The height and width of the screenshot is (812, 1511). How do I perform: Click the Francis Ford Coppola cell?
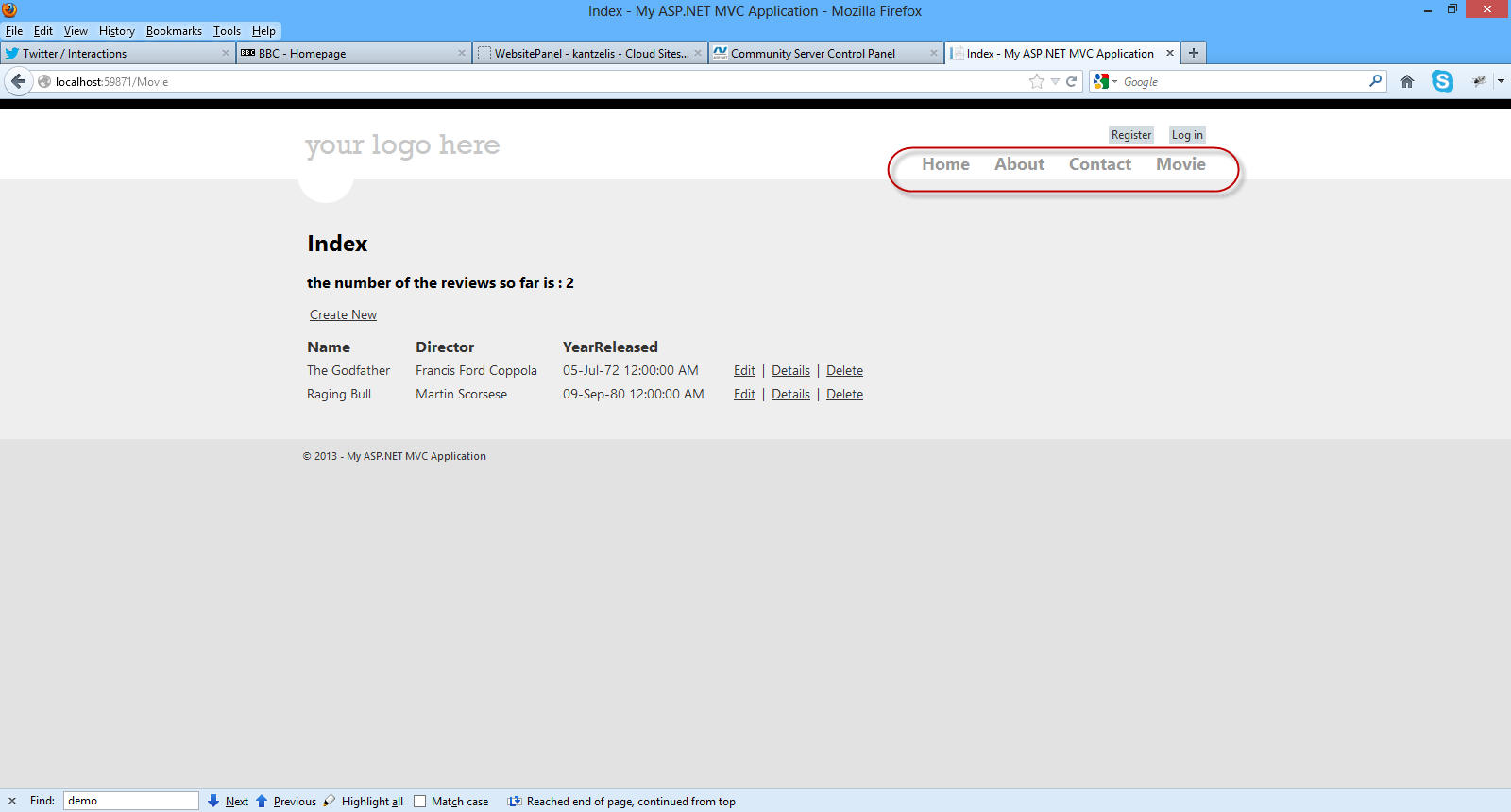(476, 370)
